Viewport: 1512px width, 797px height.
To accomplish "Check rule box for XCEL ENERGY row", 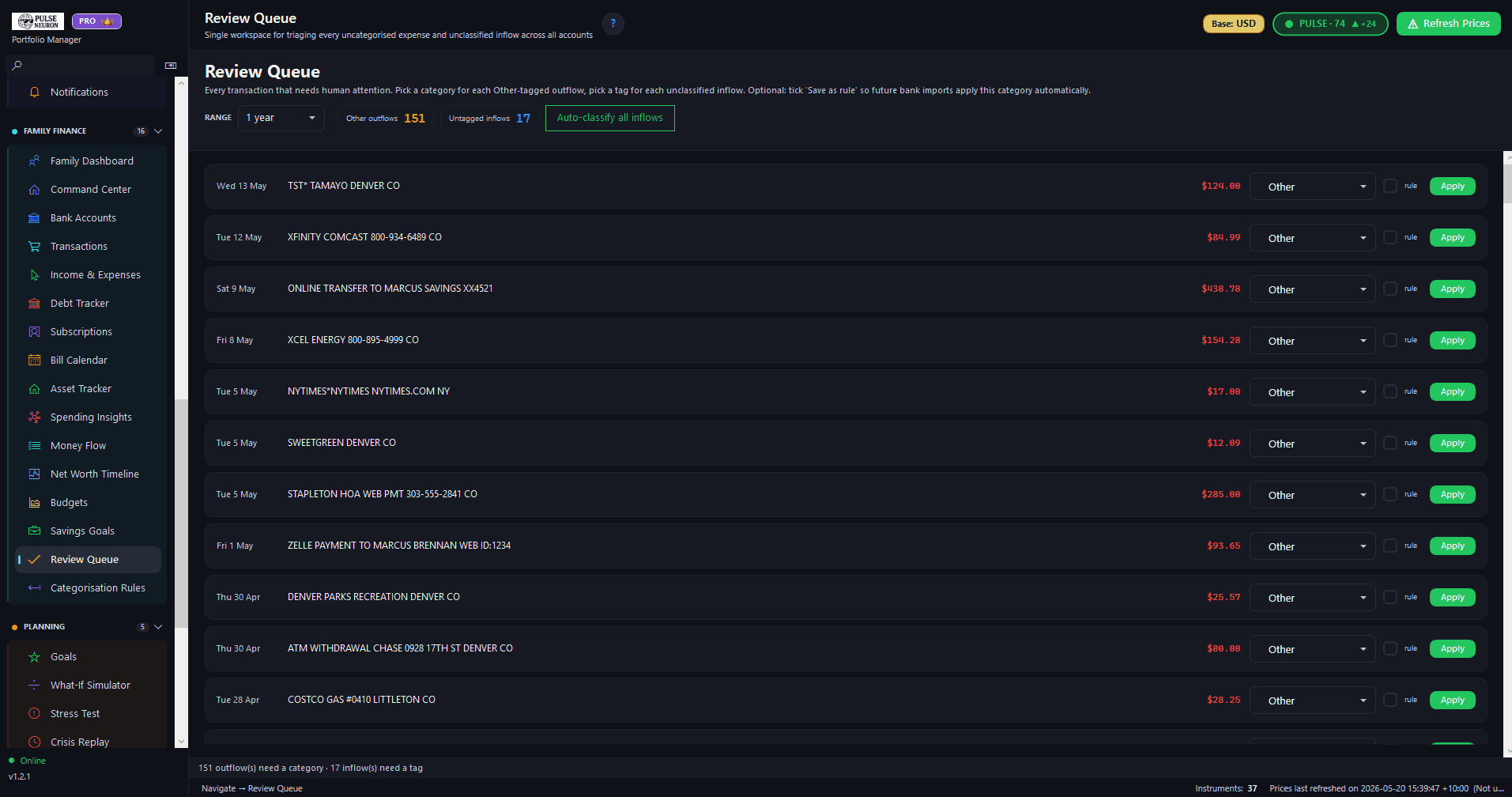I will pyautogui.click(x=1390, y=340).
